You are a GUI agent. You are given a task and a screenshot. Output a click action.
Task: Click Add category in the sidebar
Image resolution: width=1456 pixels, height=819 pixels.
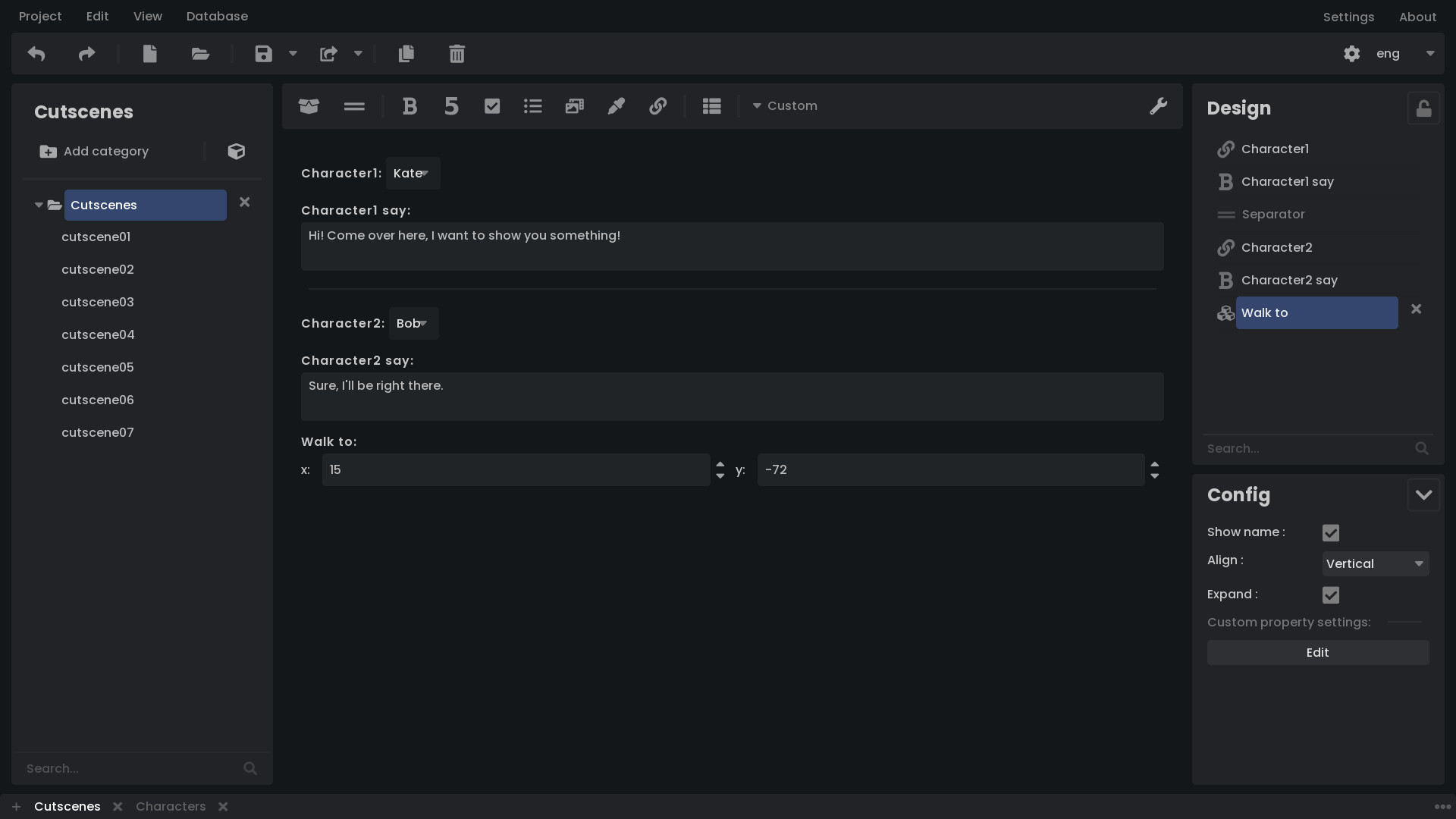(x=94, y=152)
